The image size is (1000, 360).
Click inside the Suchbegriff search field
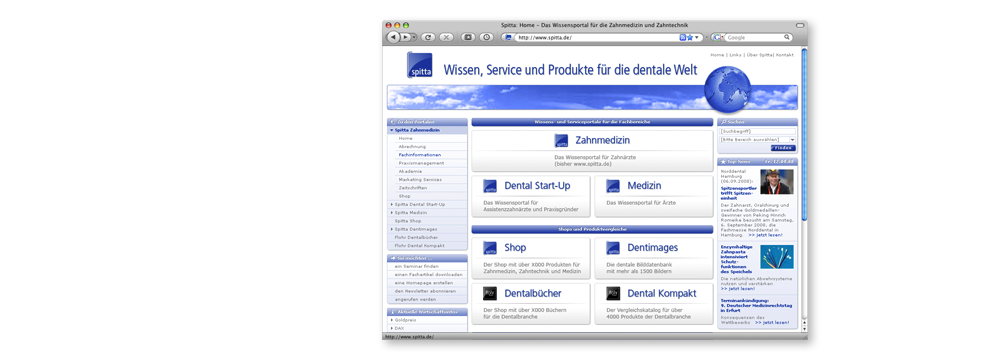pos(758,131)
